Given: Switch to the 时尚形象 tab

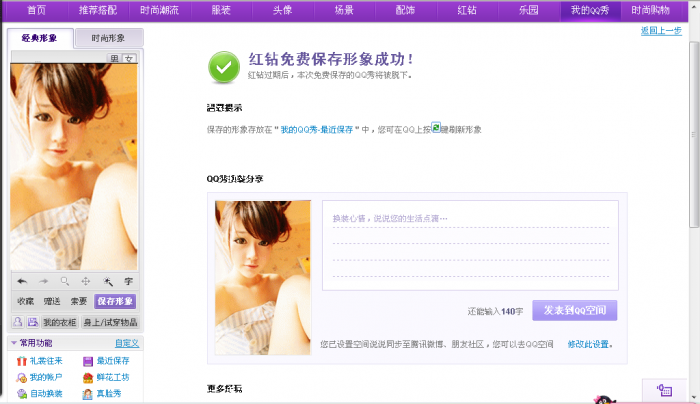Looking at the screenshot, I should [108, 38].
